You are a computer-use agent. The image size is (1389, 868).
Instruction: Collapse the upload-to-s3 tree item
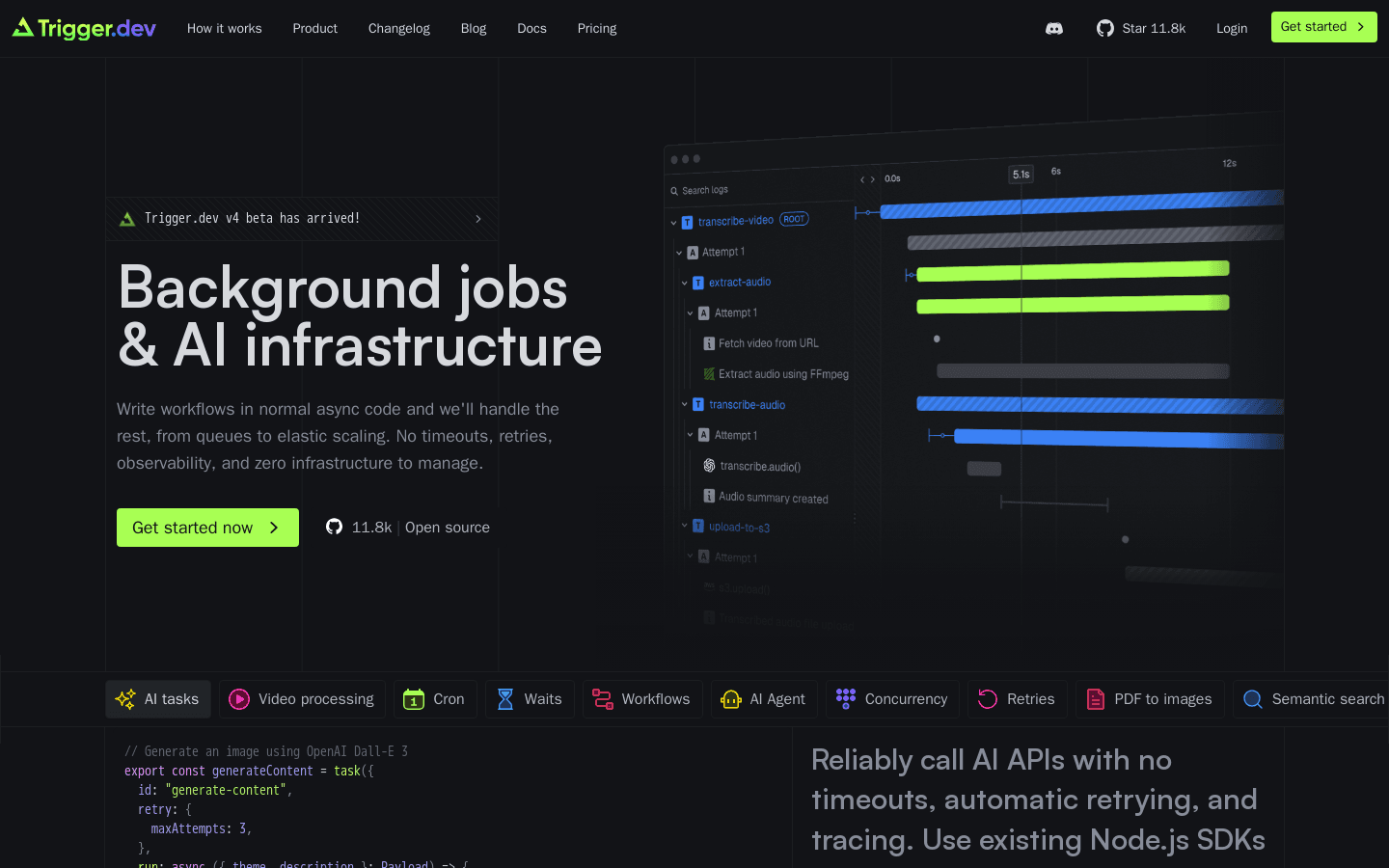(x=685, y=527)
